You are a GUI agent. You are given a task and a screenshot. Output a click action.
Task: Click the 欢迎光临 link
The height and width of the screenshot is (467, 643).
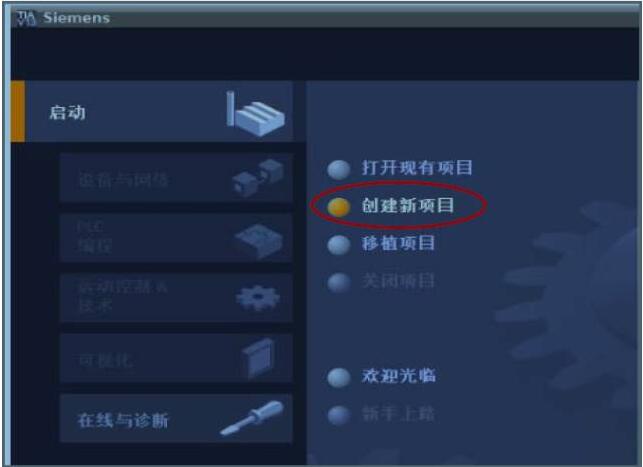tap(398, 376)
